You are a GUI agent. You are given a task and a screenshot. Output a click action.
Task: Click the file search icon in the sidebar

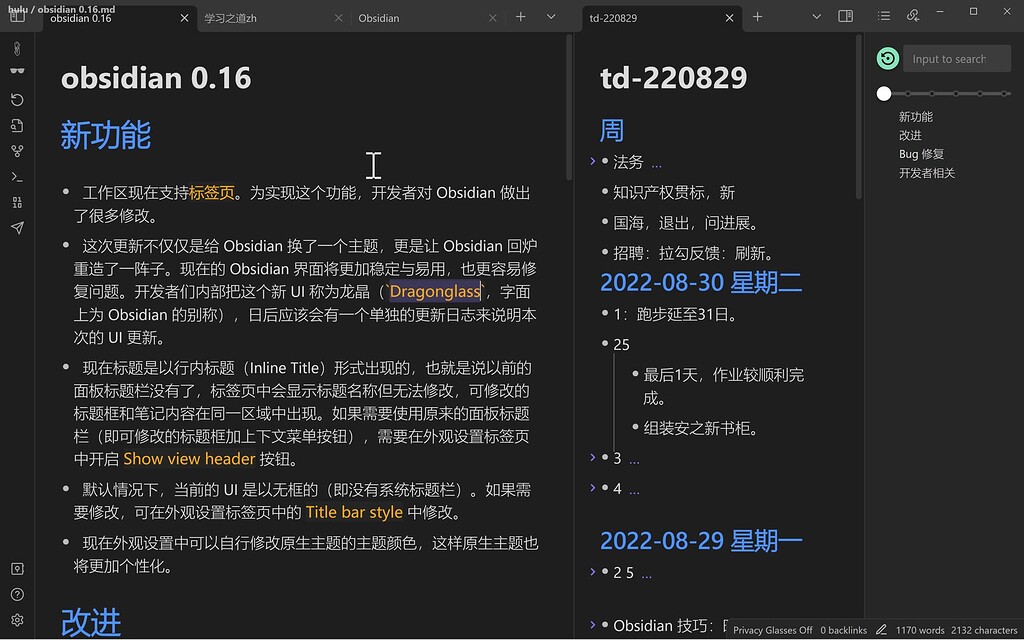(x=17, y=125)
